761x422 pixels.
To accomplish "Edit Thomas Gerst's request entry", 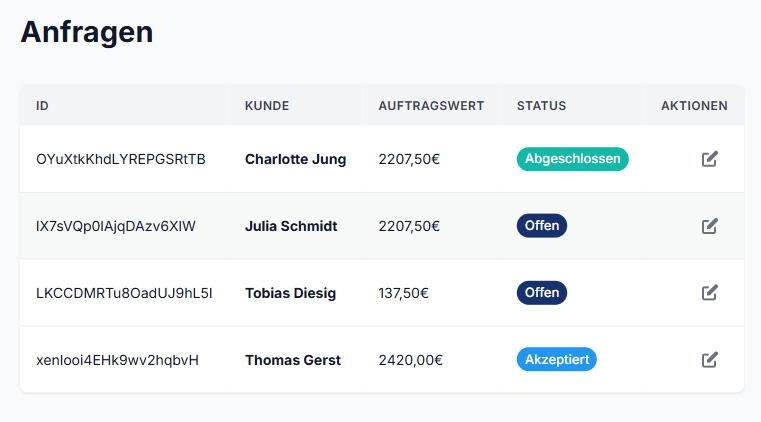I will [x=710, y=360].
